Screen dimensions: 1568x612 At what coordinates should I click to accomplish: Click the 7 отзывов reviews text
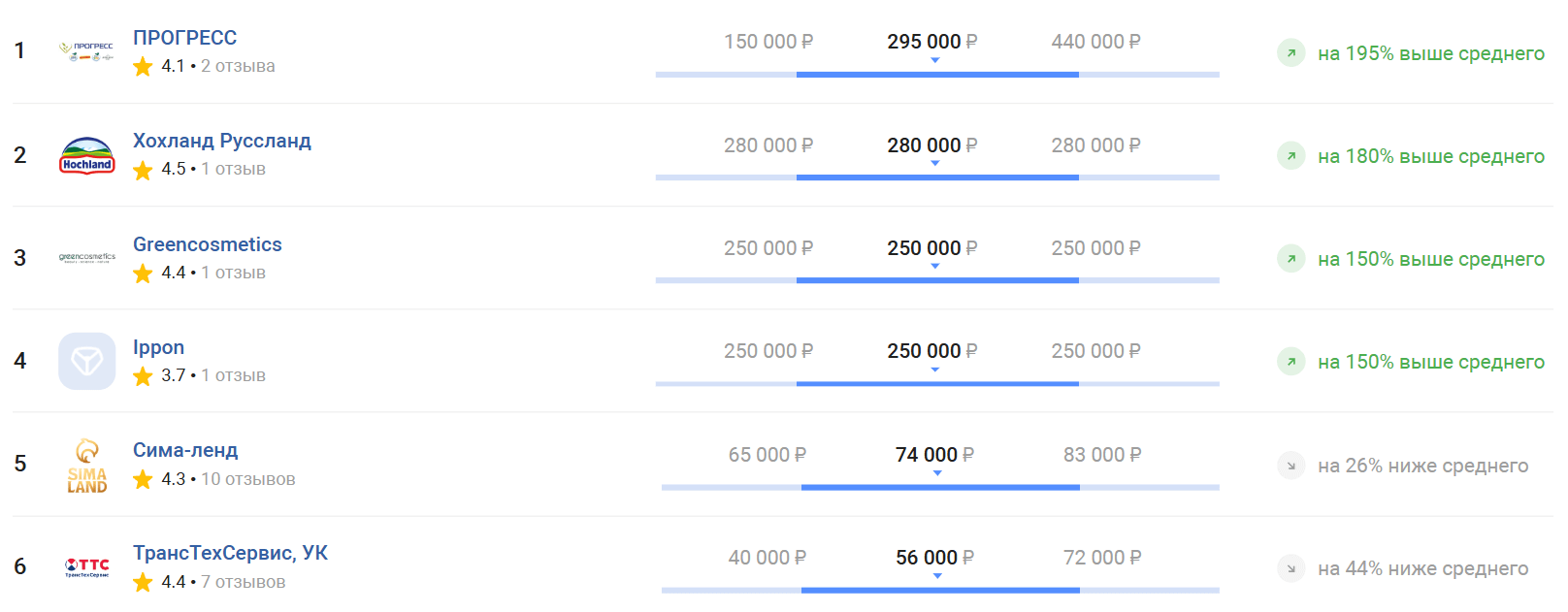(244, 582)
